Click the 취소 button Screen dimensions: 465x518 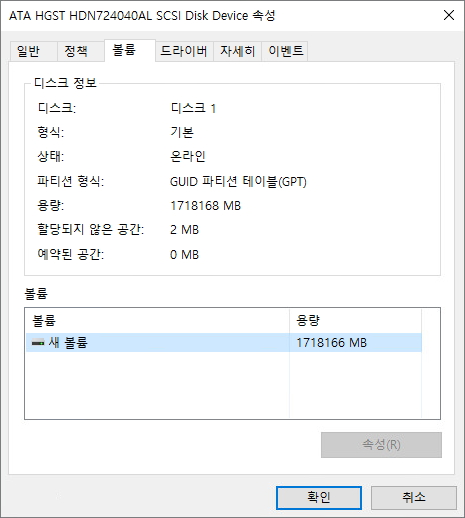[x=414, y=497]
